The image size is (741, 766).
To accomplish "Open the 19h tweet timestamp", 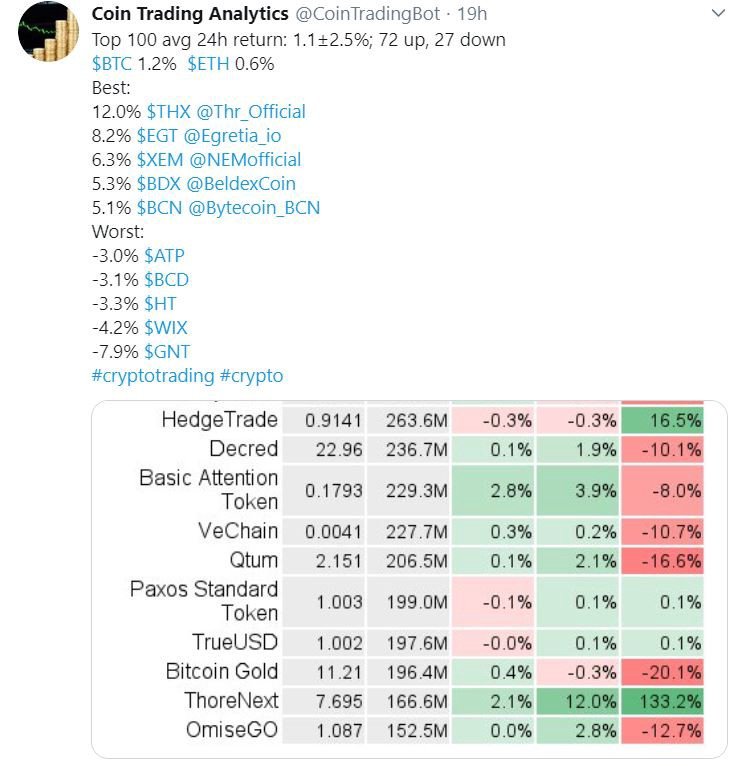I will [x=472, y=15].
